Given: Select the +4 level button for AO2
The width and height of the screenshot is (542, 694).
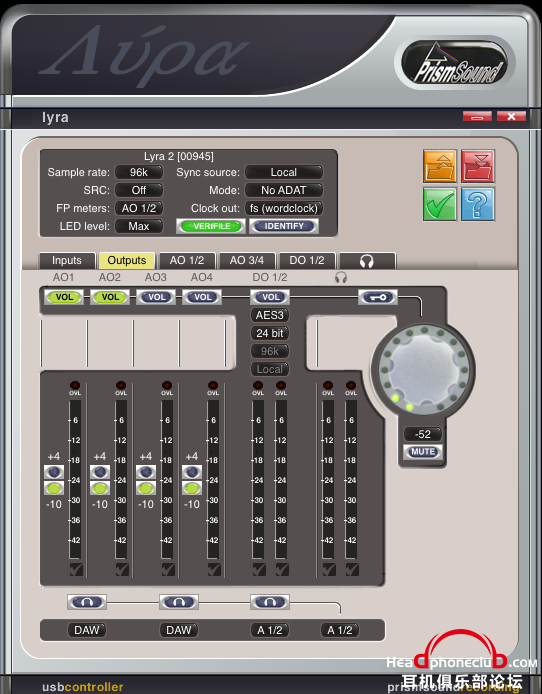Looking at the screenshot, I should coord(100,472).
